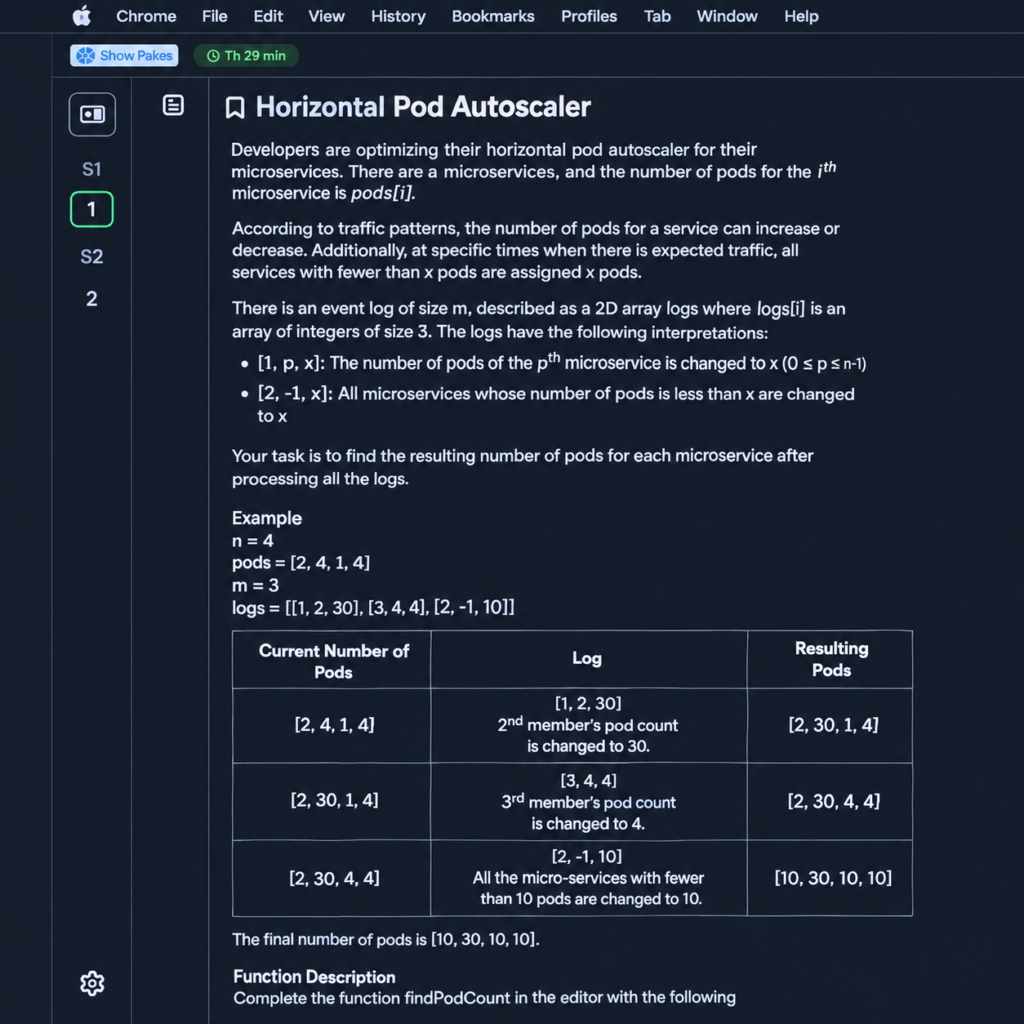Image resolution: width=1024 pixels, height=1024 pixels.
Task: Select question 1 in the sidebar
Action: coord(91,210)
